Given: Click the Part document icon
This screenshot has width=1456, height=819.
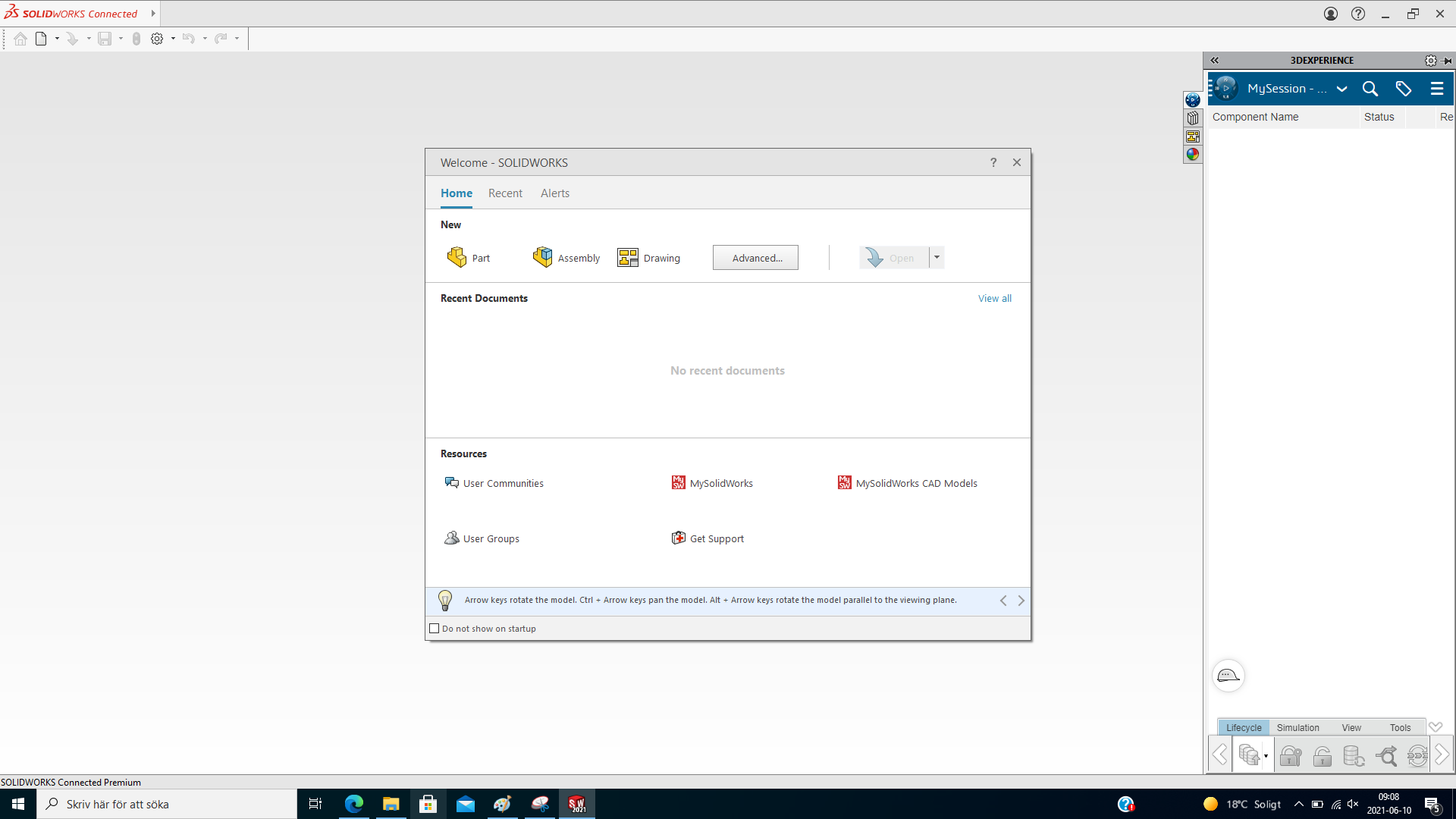Looking at the screenshot, I should point(457,258).
